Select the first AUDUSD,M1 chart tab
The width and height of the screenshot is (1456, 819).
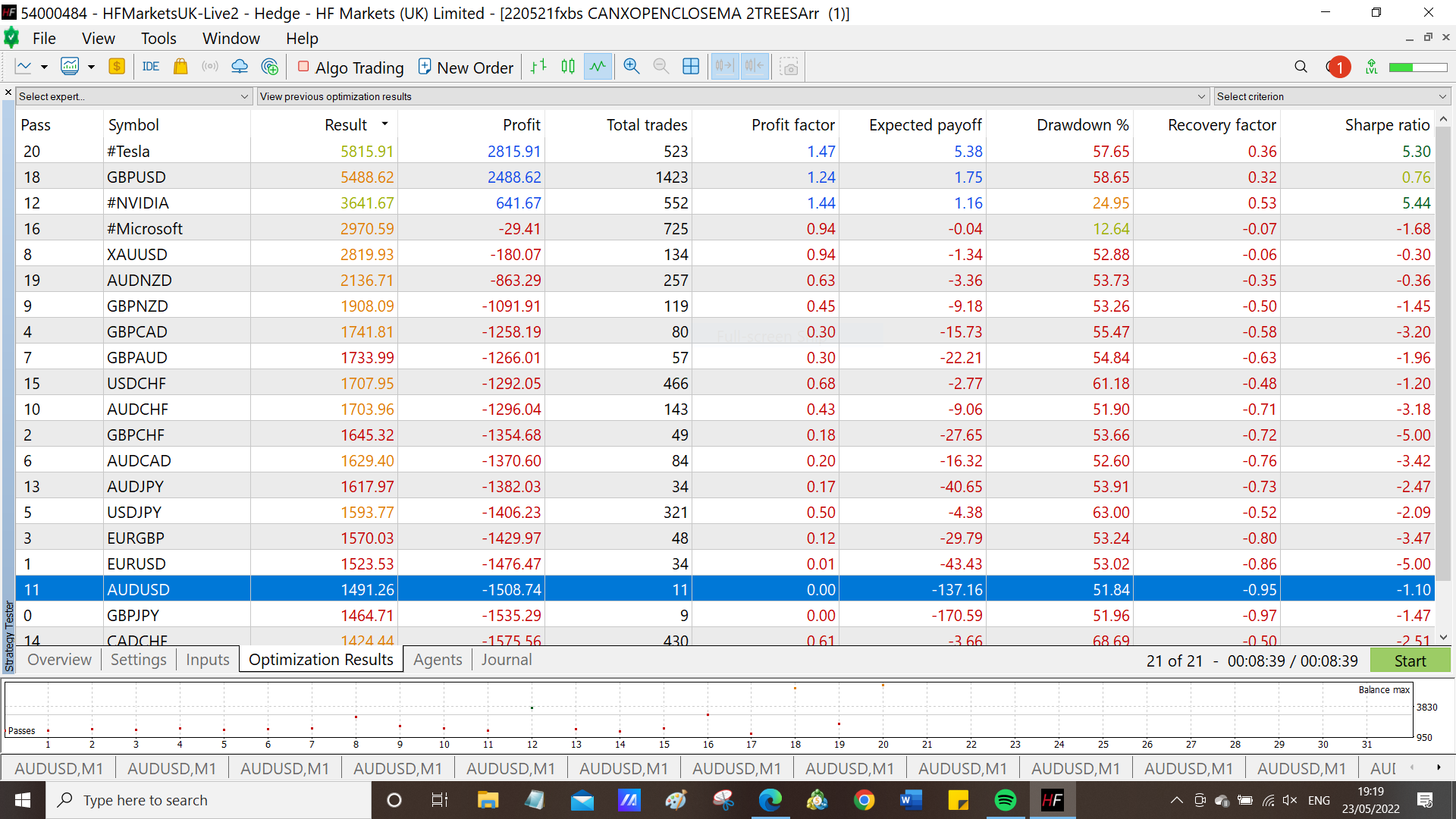click(58, 769)
